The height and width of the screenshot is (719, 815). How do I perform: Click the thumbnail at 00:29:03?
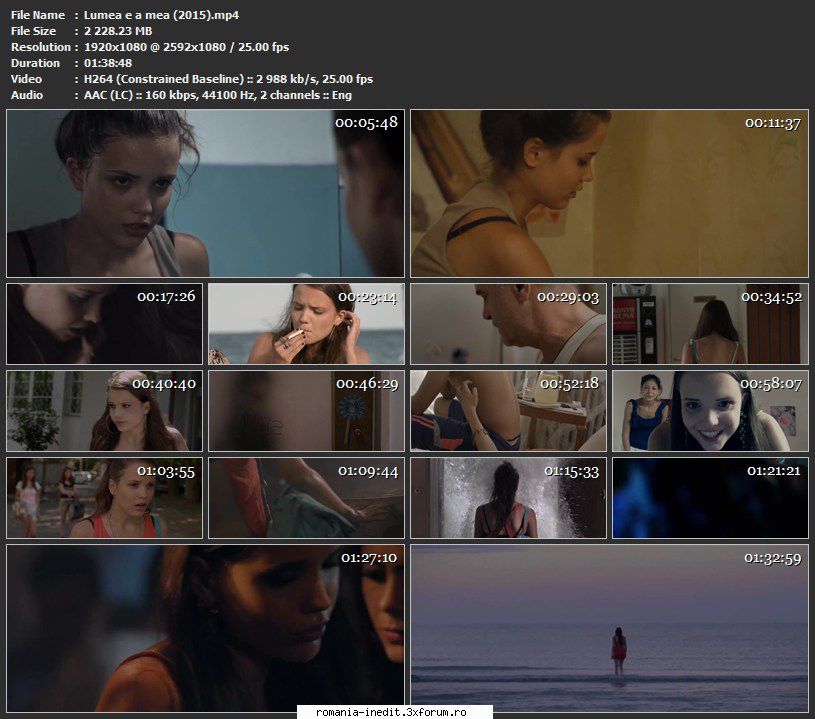coord(508,323)
